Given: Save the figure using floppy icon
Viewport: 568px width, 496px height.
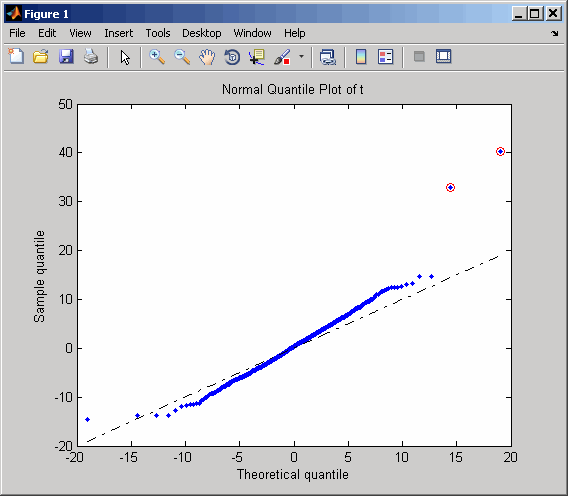Looking at the screenshot, I should [x=66, y=57].
